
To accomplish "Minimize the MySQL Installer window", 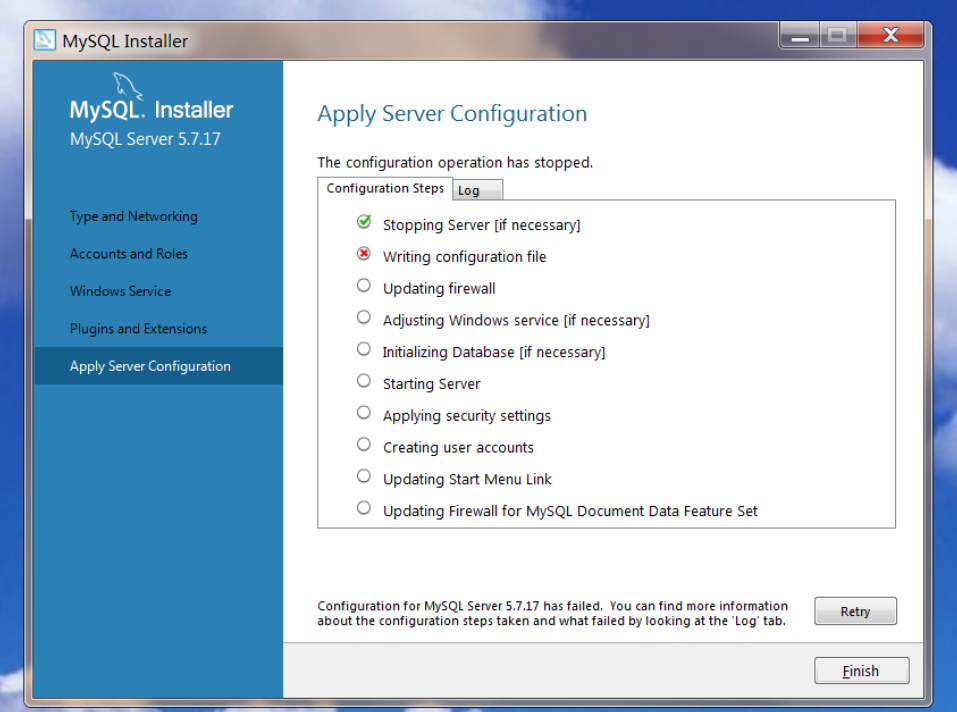I will pos(800,35).
